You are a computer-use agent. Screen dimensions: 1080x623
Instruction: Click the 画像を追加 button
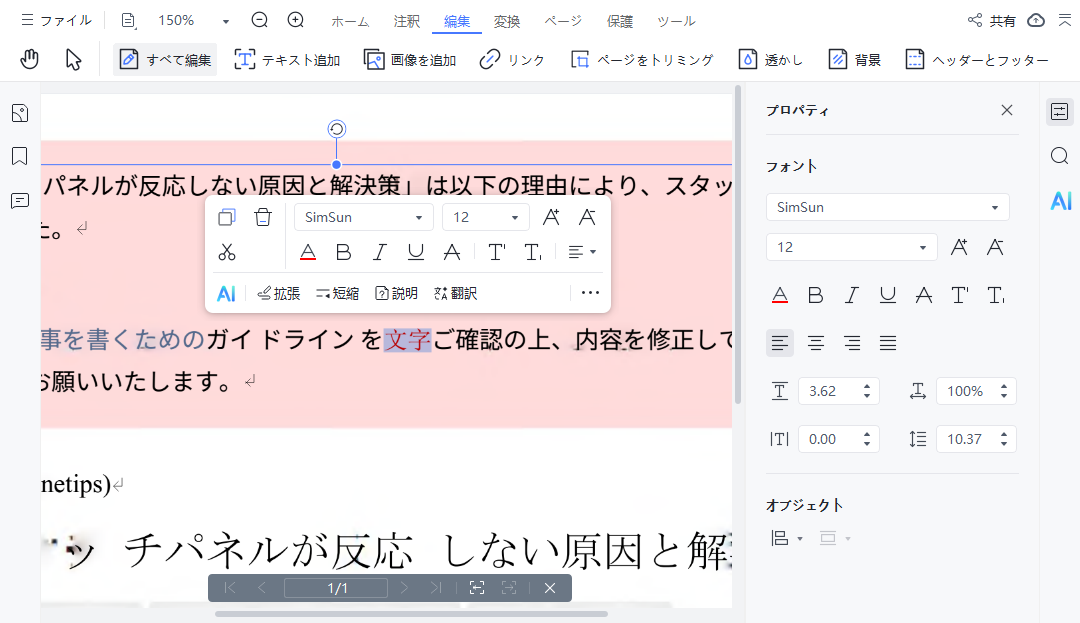pyautogui.click(x=410, y=60)
